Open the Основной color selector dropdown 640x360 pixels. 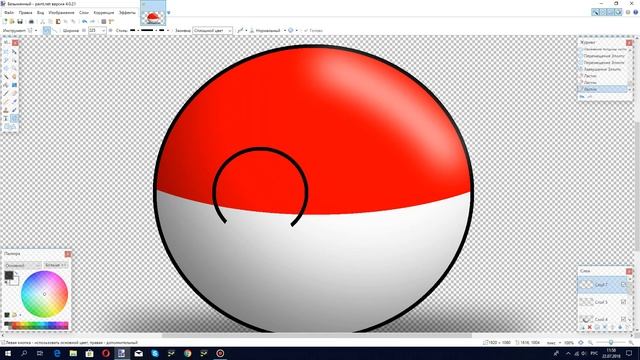[23, 265]
